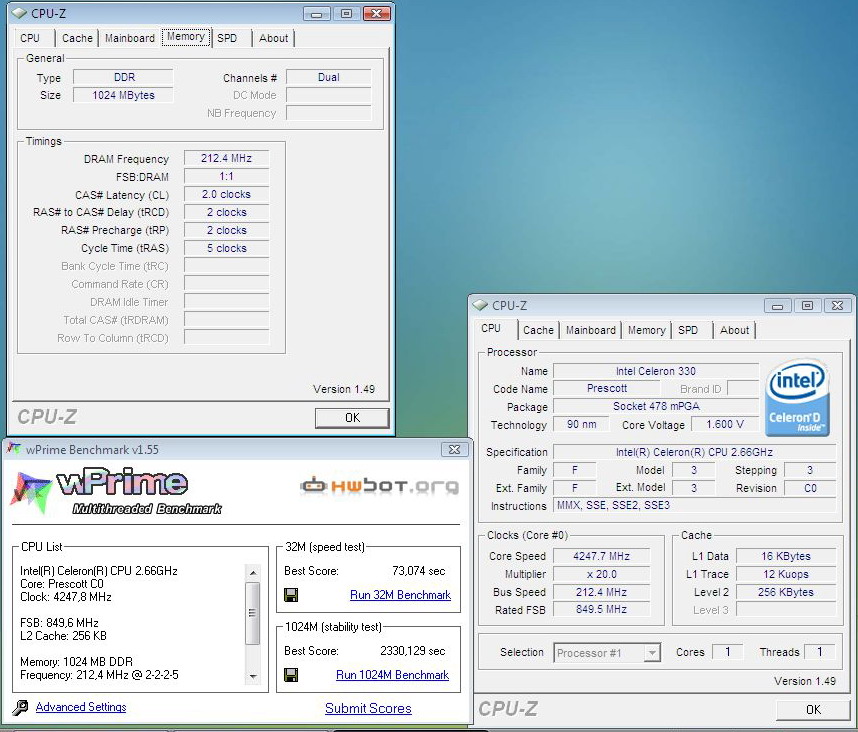Close the CPU-Z CPU window
This screenshot has height=732, width=858.
point(837,305)
